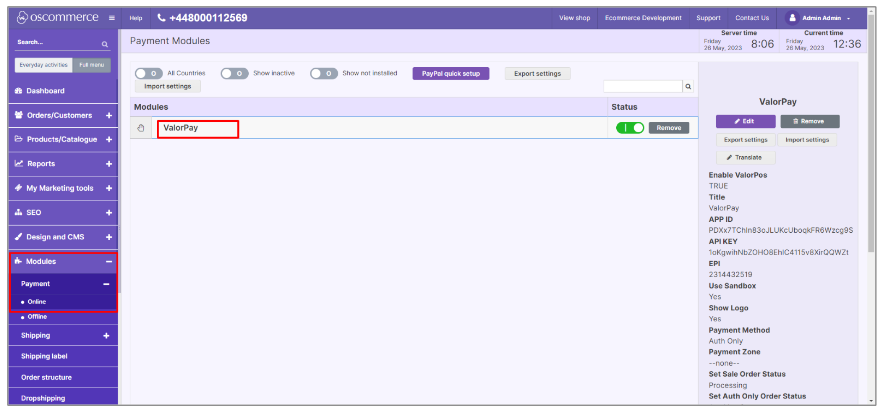Click the purple Edit button
The height and width of the screenshot is (415, 885).
[x=746, y=121]
